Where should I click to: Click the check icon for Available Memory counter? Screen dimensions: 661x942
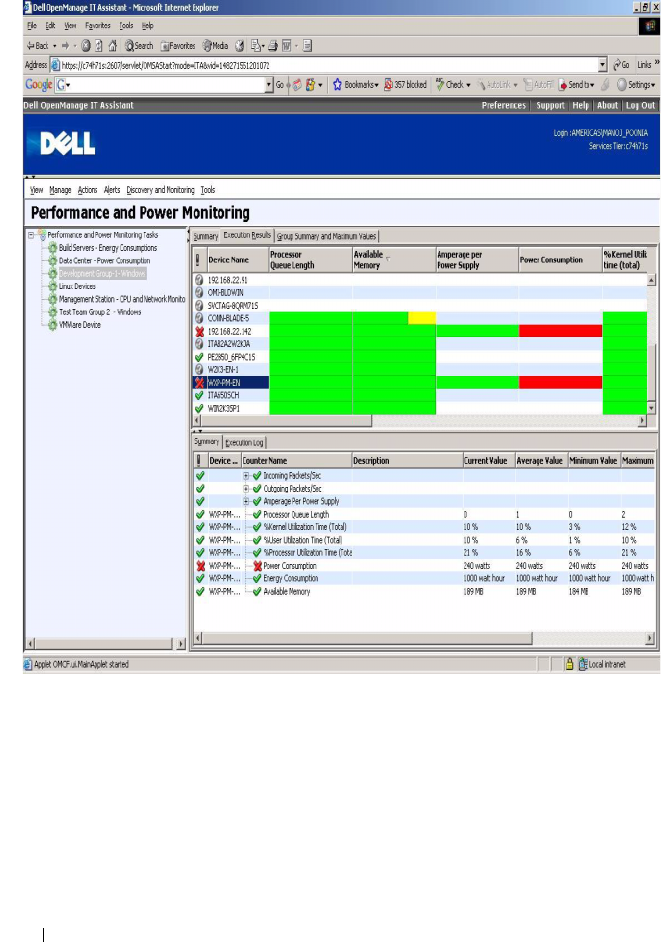[x=257, y=592]
